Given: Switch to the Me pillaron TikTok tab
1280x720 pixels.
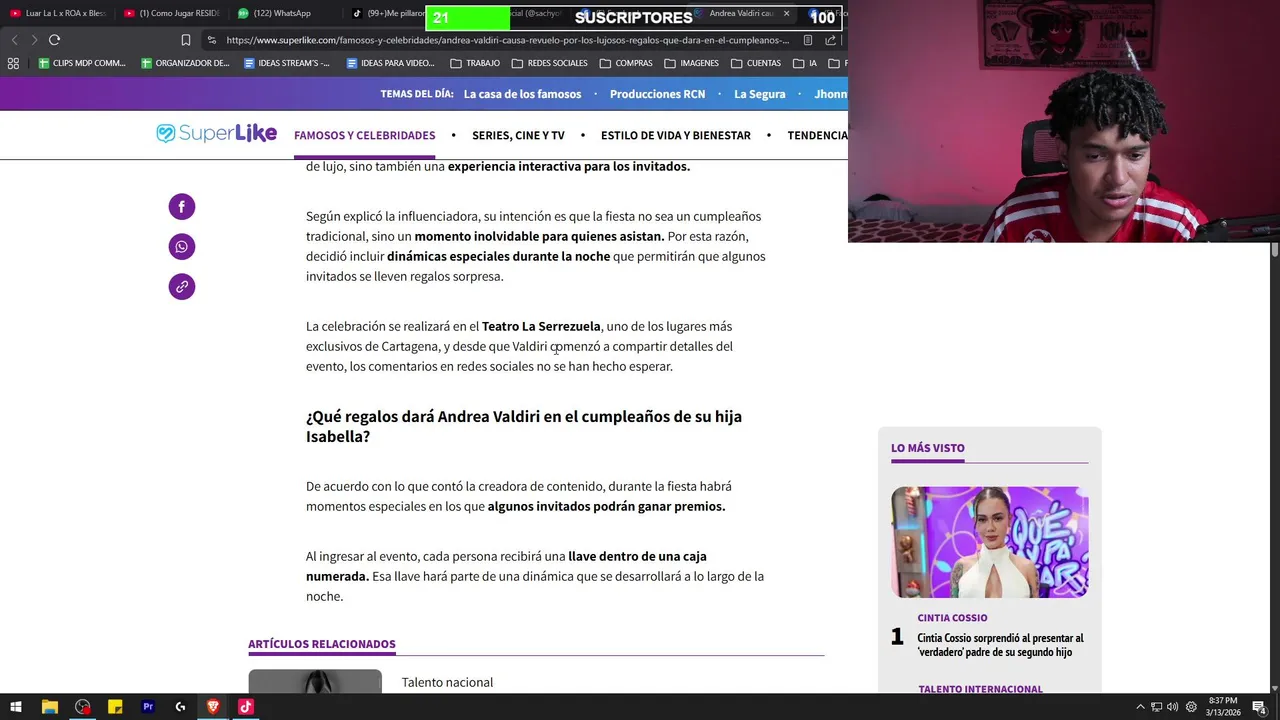Looking at the screenshot, I should pos(390,14).
